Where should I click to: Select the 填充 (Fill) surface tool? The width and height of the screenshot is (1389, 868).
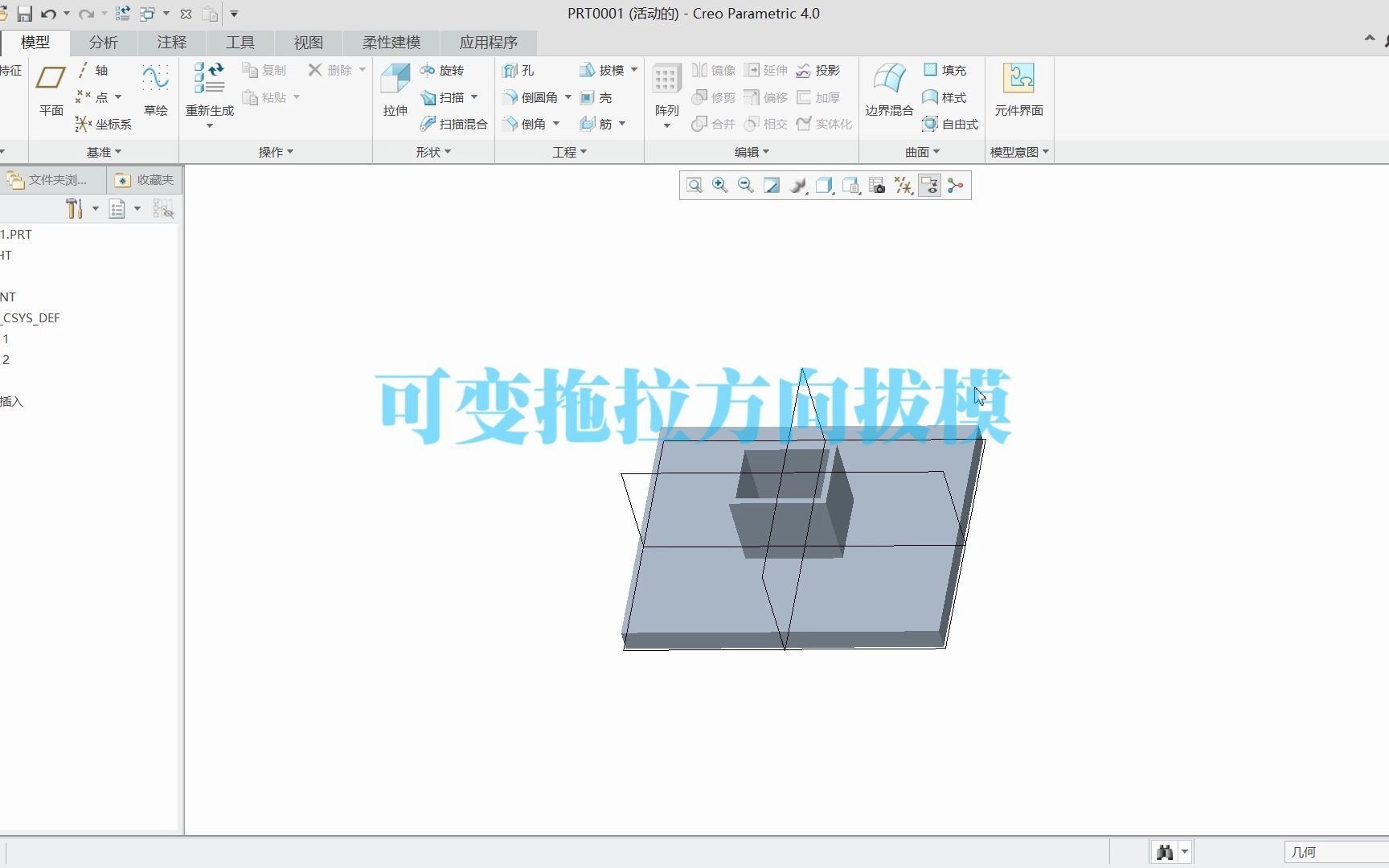944,70
